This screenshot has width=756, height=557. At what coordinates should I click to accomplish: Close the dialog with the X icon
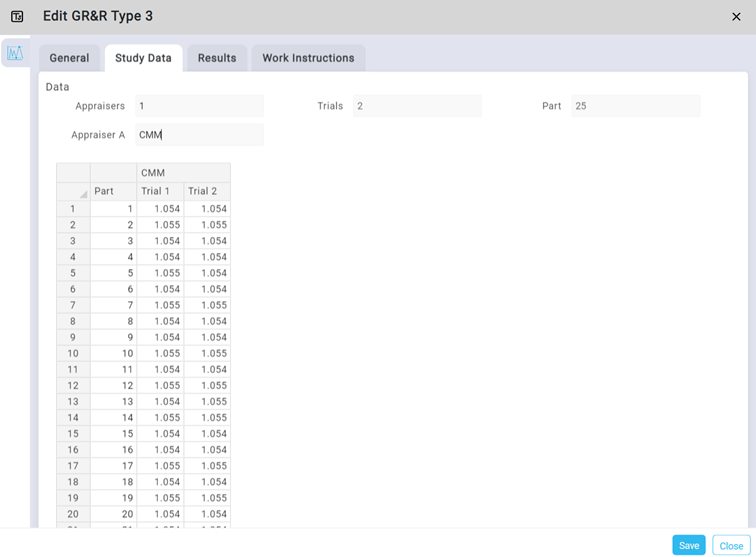(736, 17)
